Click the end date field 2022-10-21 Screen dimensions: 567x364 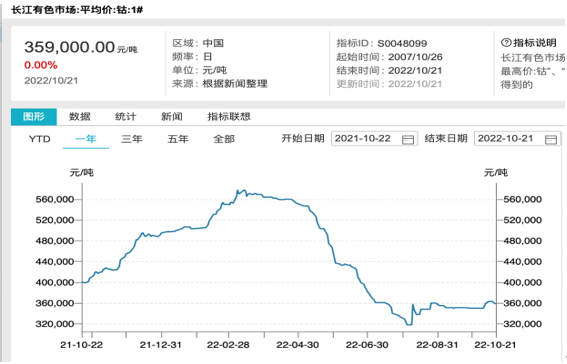pyautogui.click(x=517, y=139)
